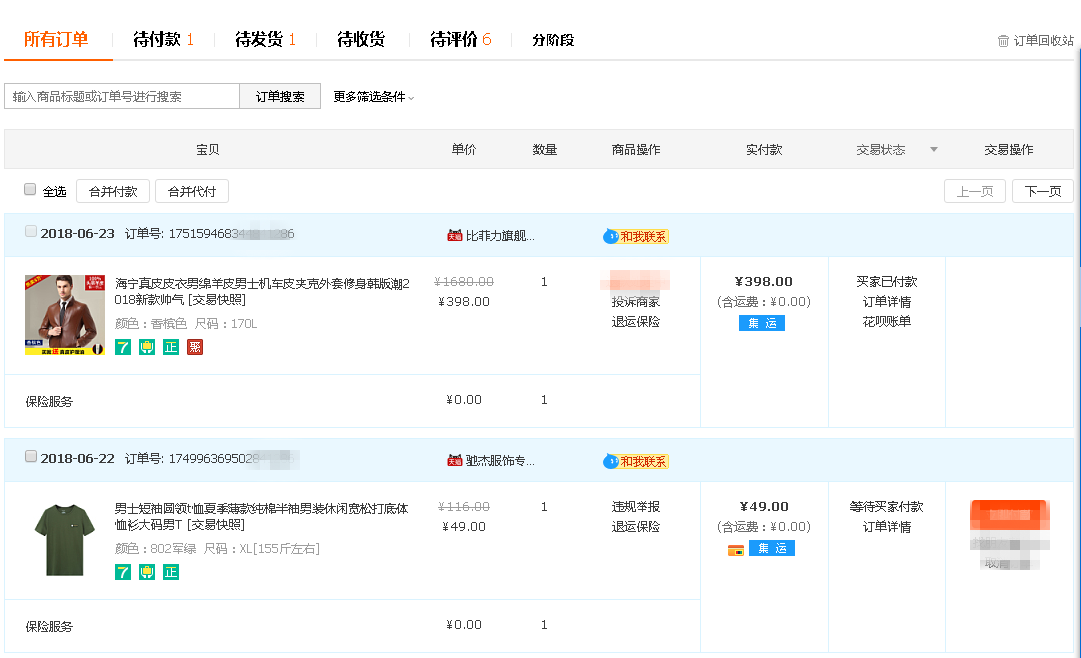Expand 更多筛选条件 filter options
This screenshot has width=1081, height=658.
(373, 97)
